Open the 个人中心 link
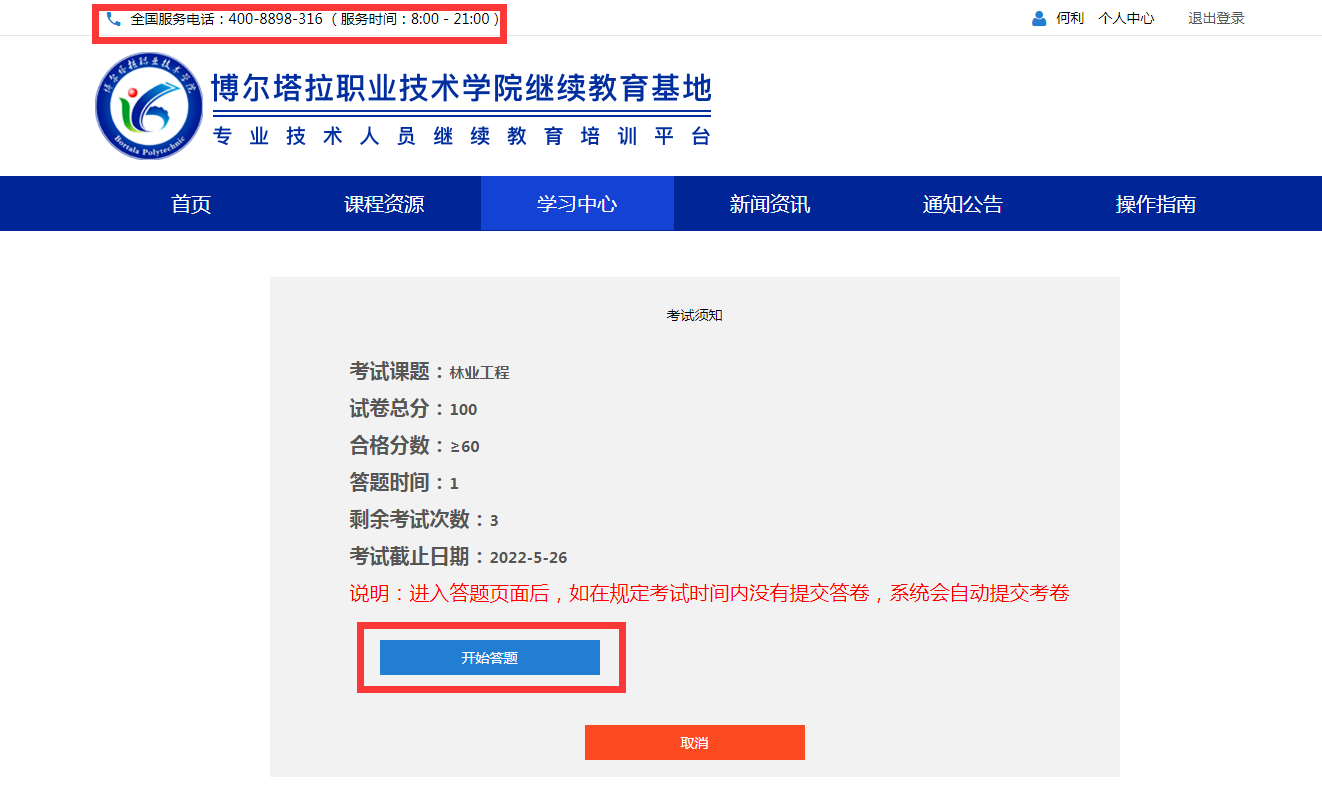This screenshot has height=811, width=1322. coord(1126,19)
